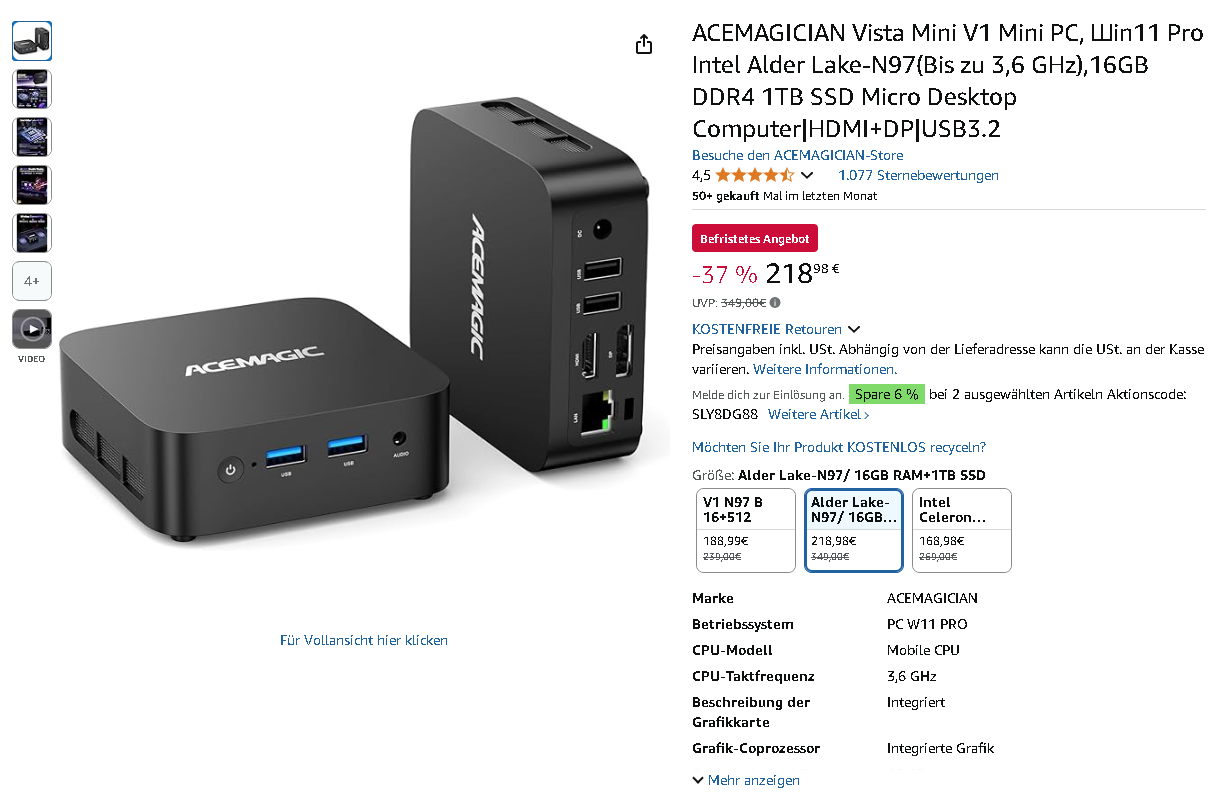Select Alder Lake-N97/ 16GB variant option
1212x793 pixels.
click(854, 530)
